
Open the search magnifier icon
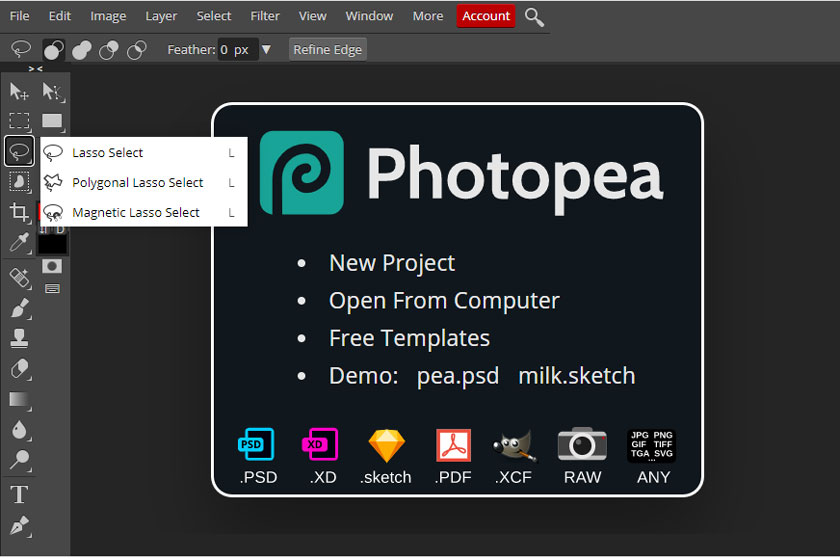pos(534,17)
